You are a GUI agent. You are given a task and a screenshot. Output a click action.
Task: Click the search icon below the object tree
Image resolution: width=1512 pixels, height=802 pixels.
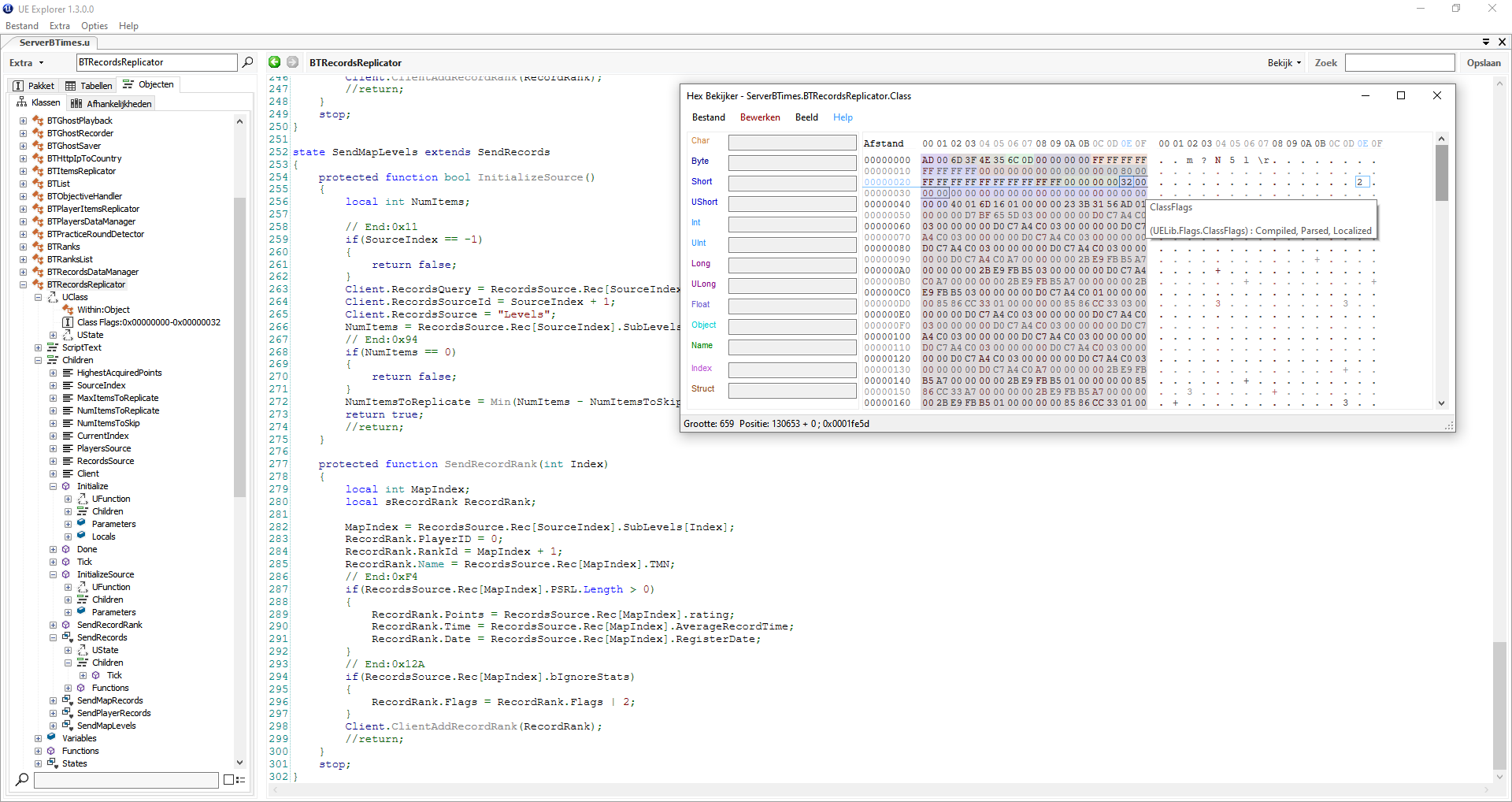[22, 779]
